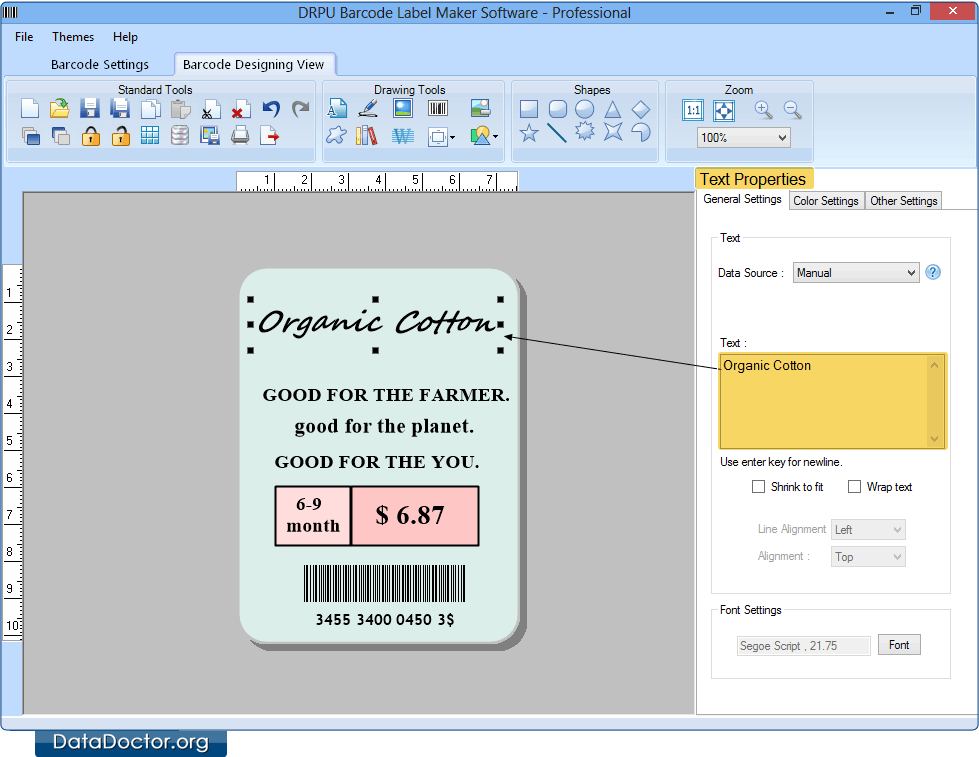The height and width of the screenshot is (757, 979).
Task: Enable the Shrink to fit checkbox
Action: coord(758,487)
